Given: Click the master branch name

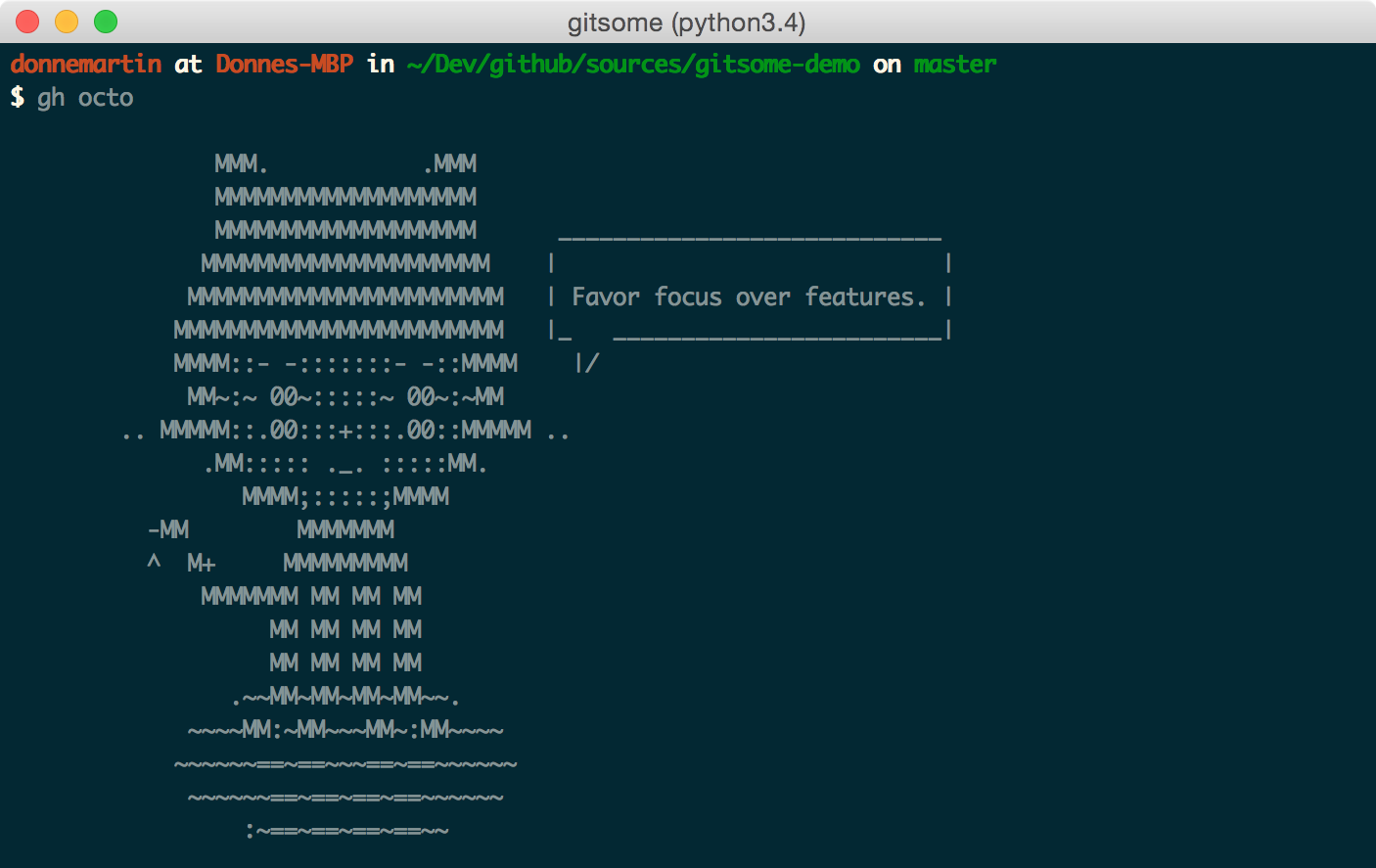Looking at the screenshot, I should 955,65.
